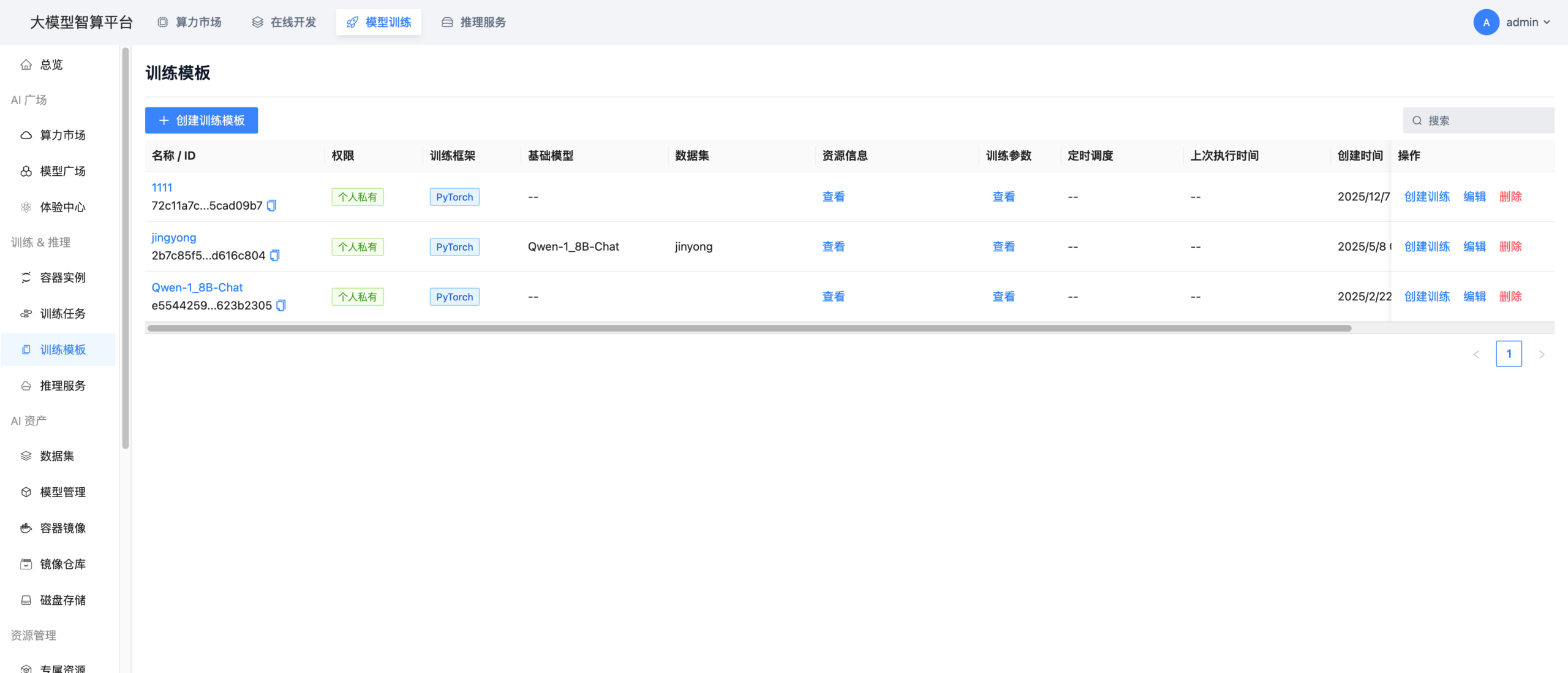Copy ID of template 1111
The width and height of the screenshot is (1568, 673).
point(272,206)
